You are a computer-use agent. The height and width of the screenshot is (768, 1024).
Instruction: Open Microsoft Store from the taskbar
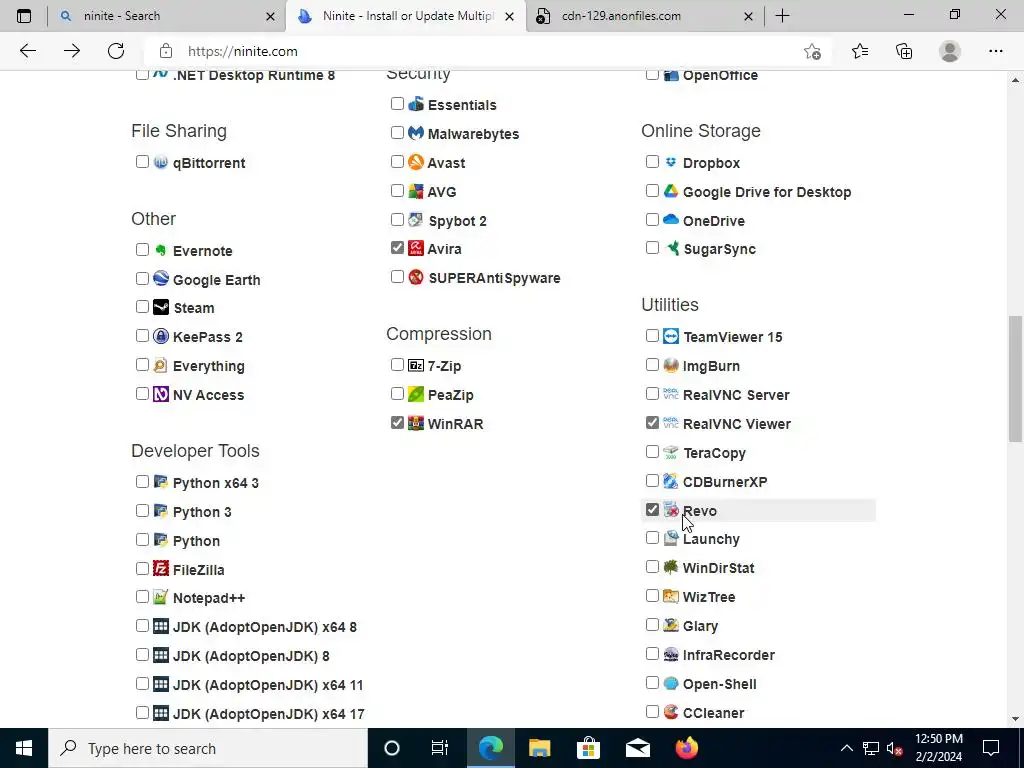pyautogui.click(x=588, y=748)
